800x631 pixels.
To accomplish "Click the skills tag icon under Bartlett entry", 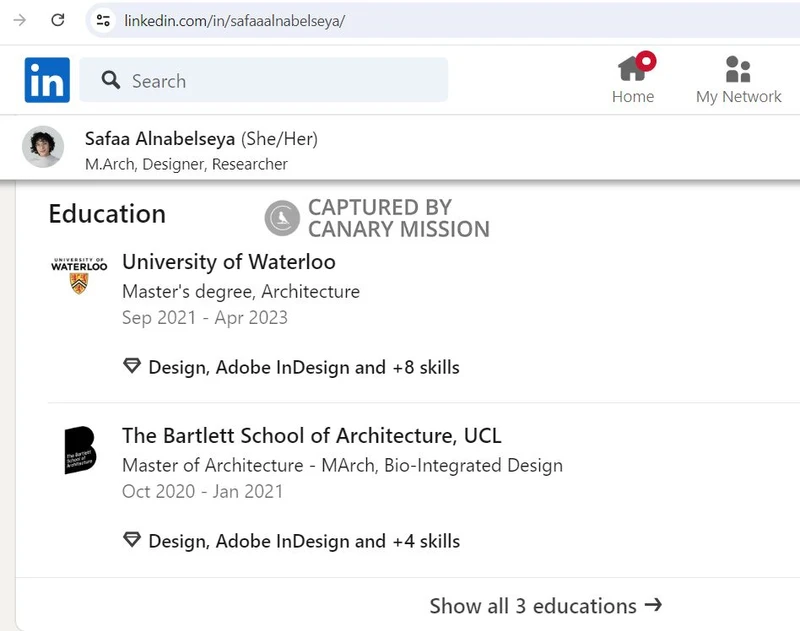I will [131, 541].
